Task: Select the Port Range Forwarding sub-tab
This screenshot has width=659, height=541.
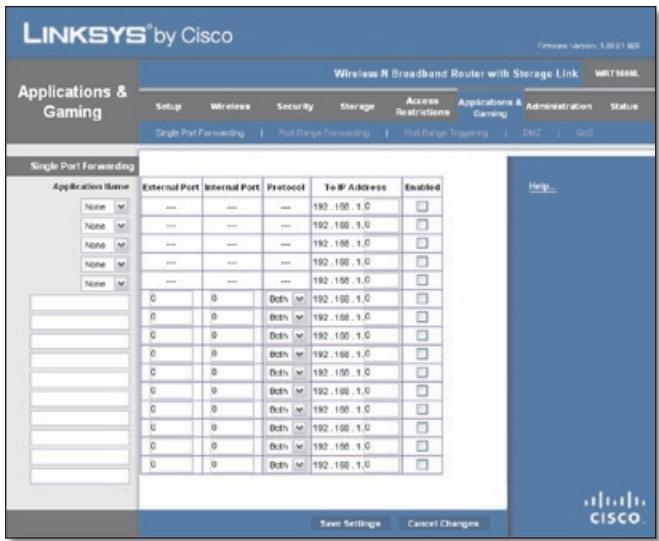Action: [324, 133]
